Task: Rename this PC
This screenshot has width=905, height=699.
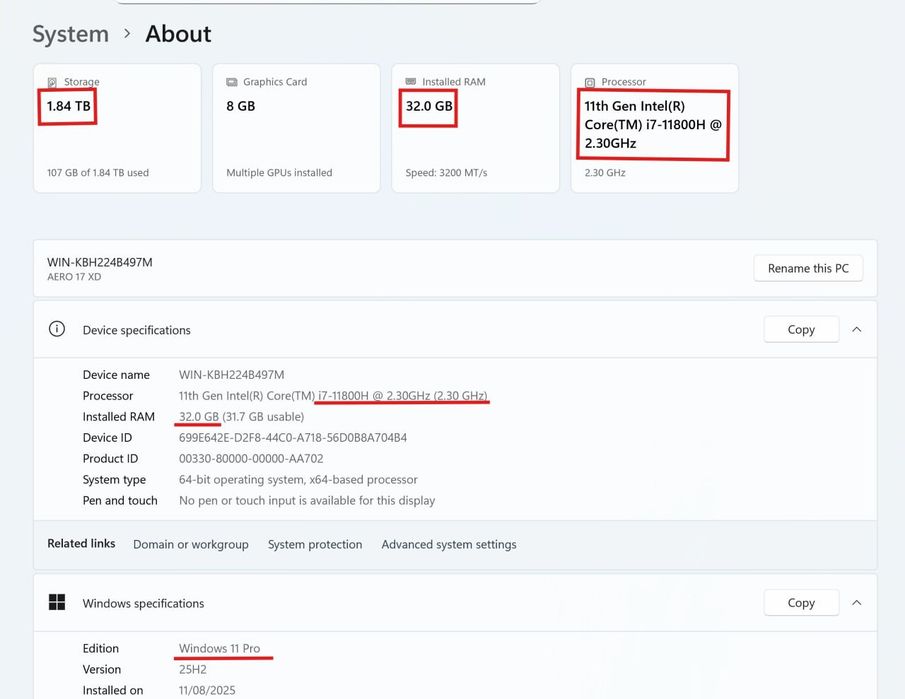Action: (808, 268)
